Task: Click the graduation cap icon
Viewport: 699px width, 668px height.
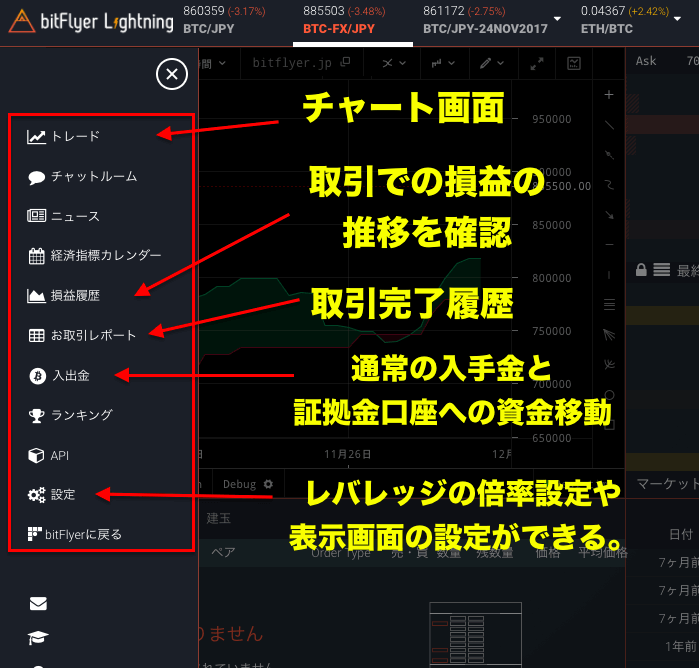Action: pos(38,638)
